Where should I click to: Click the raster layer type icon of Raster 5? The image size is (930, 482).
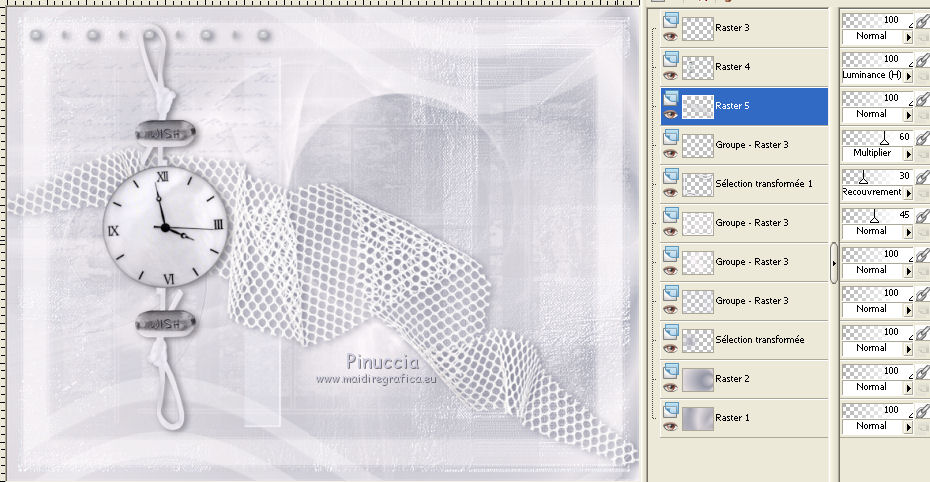(x=670, y=98)
